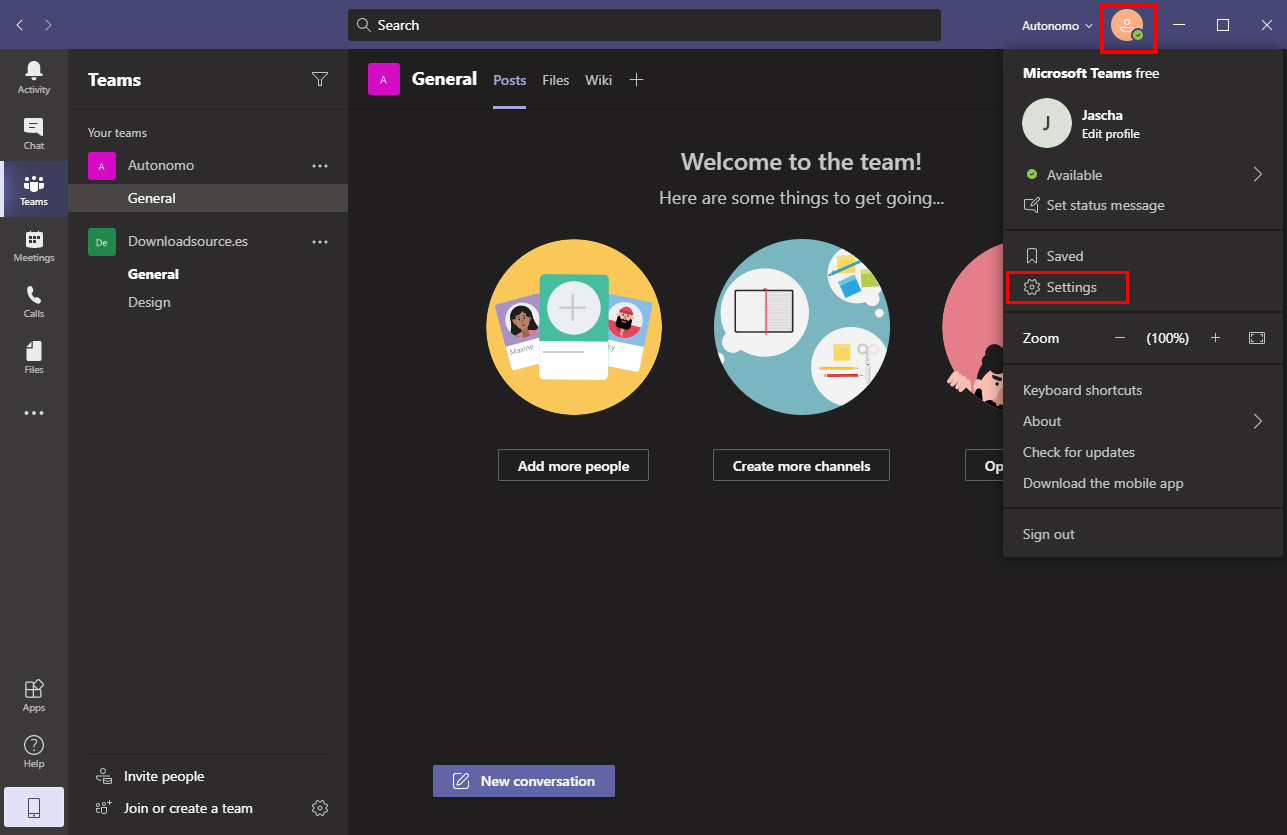Open the Meetings calendar icon
The image size is (1287, 835).
coord(34,245)
